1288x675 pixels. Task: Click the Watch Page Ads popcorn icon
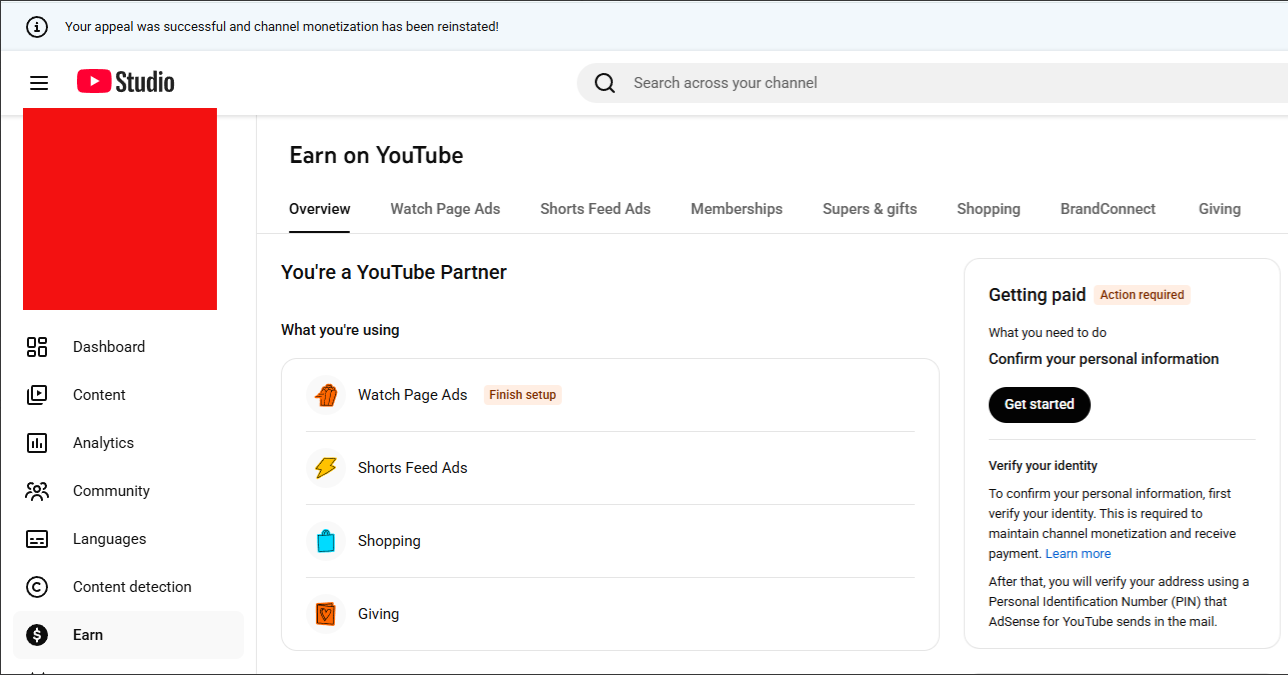(326, 395)
